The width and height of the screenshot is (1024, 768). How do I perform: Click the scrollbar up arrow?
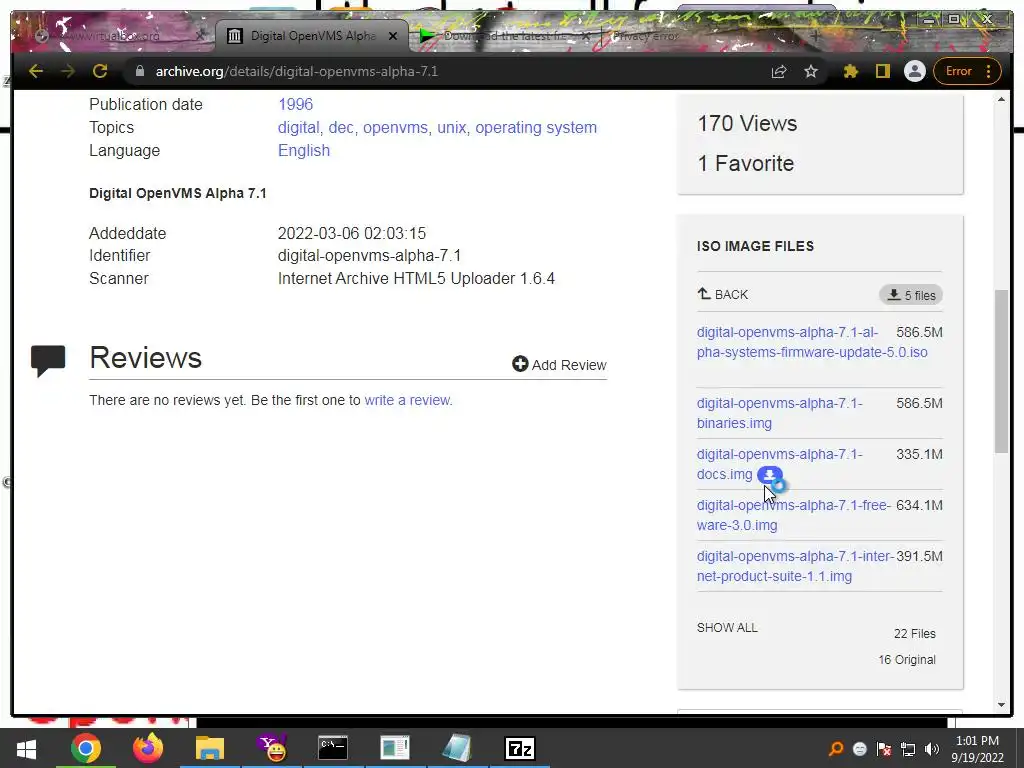[x=1001, y=99]
